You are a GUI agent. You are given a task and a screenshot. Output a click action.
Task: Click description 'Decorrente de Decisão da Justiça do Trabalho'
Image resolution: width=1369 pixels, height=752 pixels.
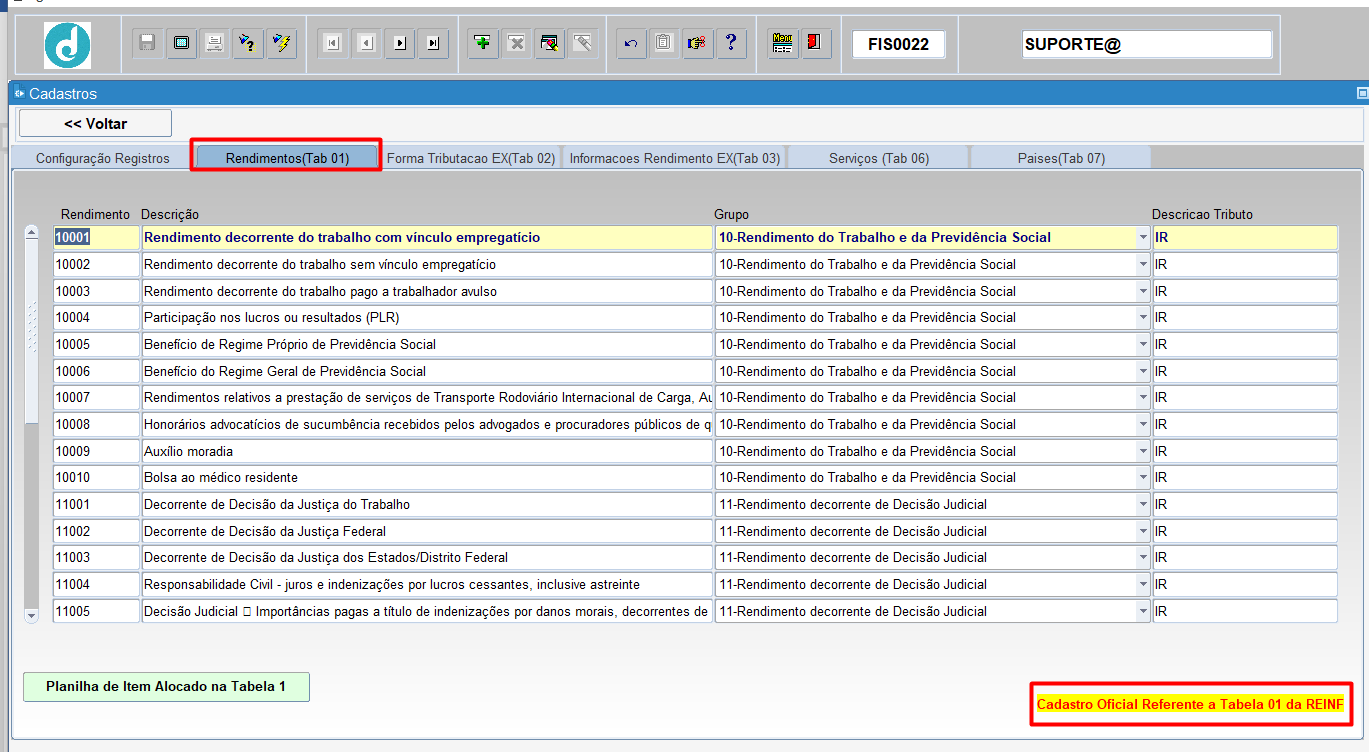pyautogui.click(x=427, y=505)
